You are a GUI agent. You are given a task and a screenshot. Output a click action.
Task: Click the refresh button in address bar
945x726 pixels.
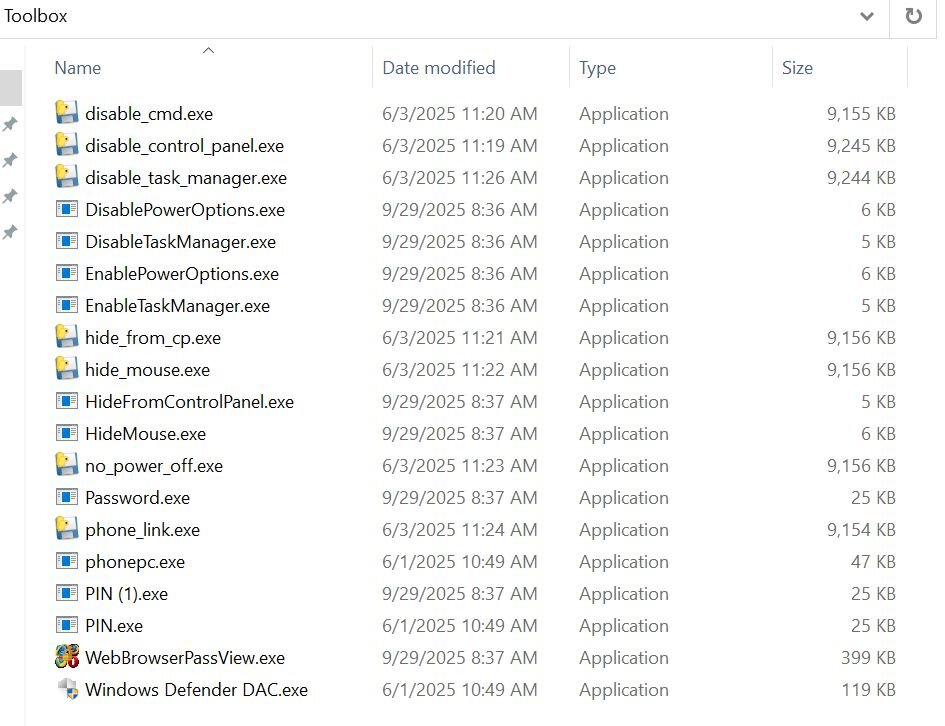coord(913,17)
